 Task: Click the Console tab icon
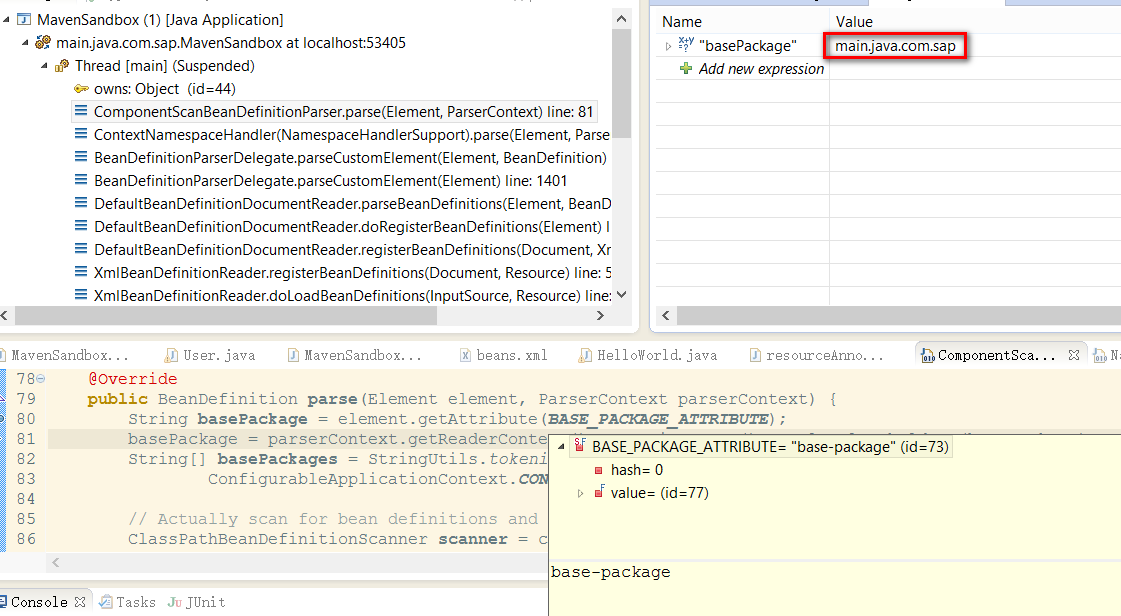[5, 602]
